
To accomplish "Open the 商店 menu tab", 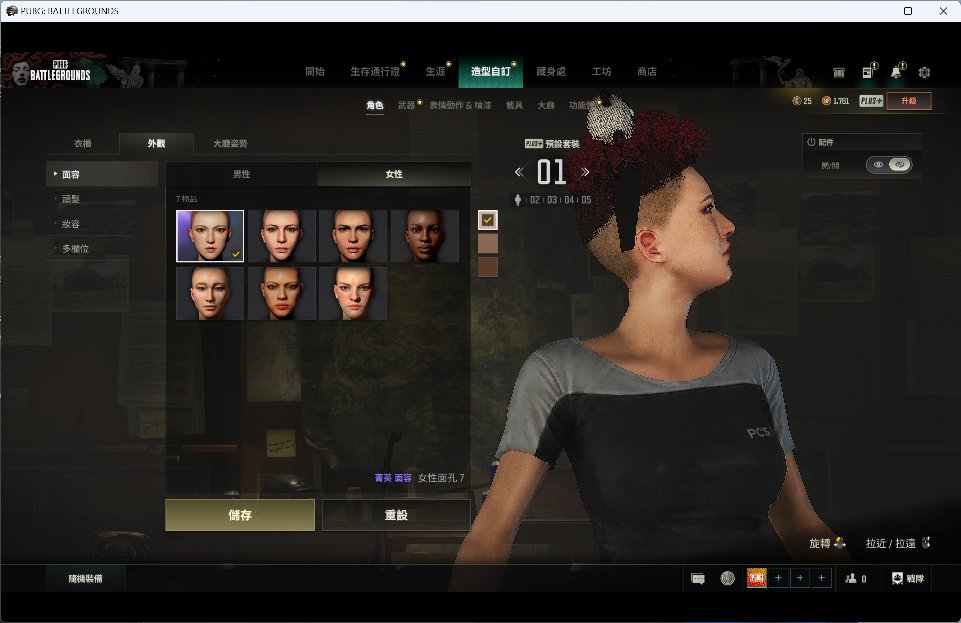I will click(647, 72).
